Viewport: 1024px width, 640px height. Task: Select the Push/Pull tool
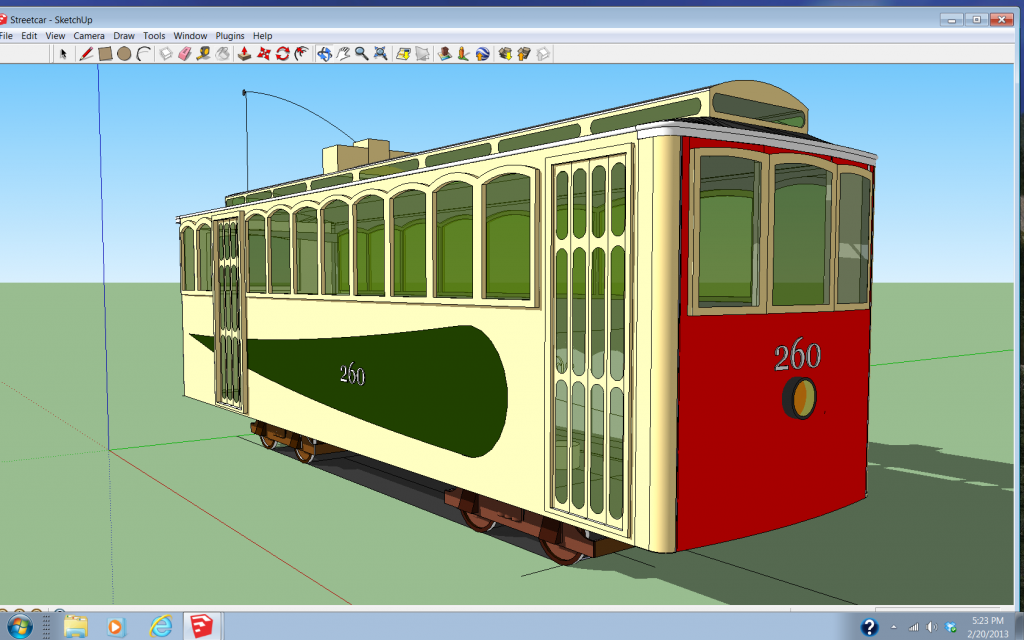click(x=244, y=54)
